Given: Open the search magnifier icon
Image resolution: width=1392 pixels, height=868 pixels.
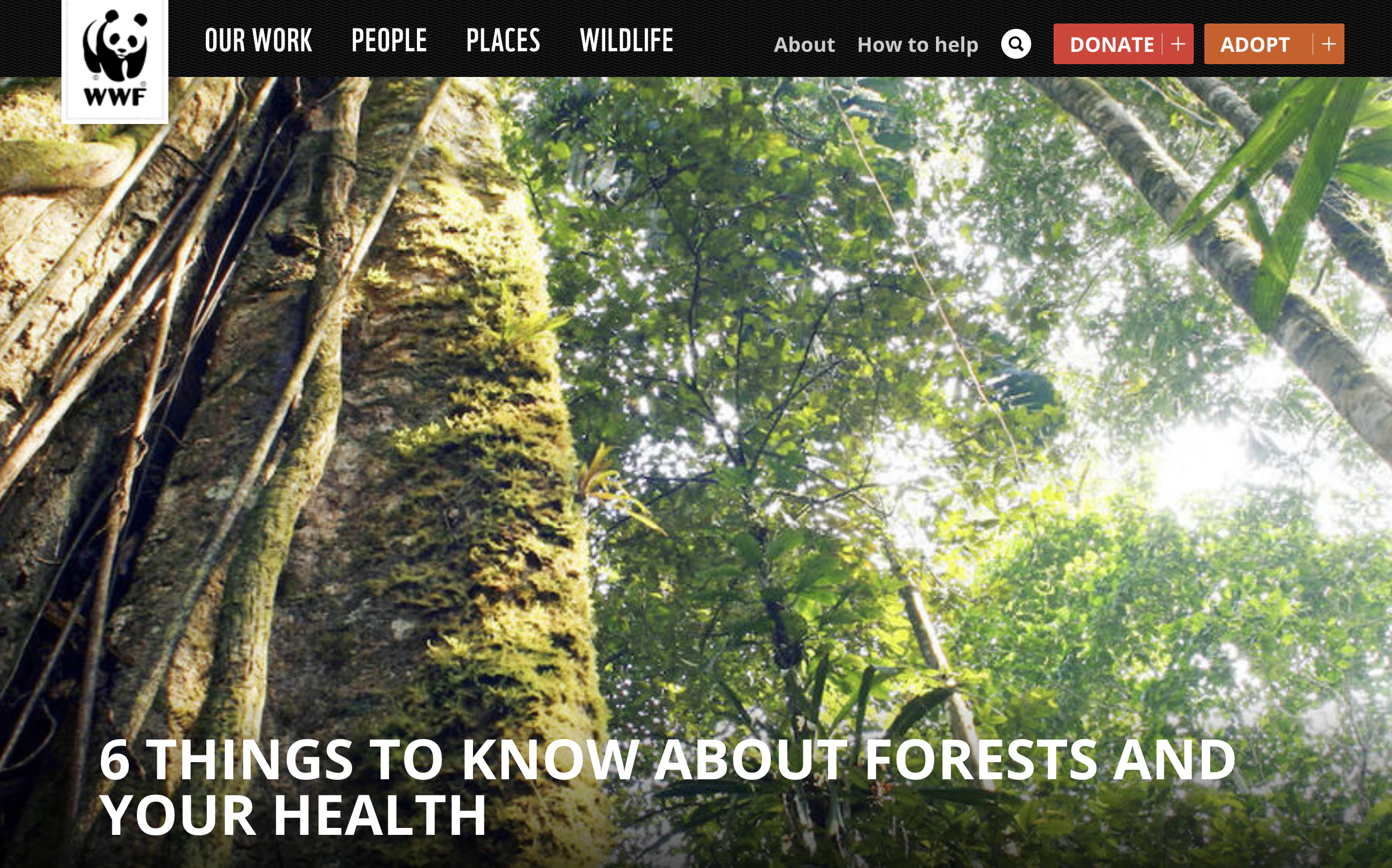Looking at the screenshot, I should (1016, 44).
